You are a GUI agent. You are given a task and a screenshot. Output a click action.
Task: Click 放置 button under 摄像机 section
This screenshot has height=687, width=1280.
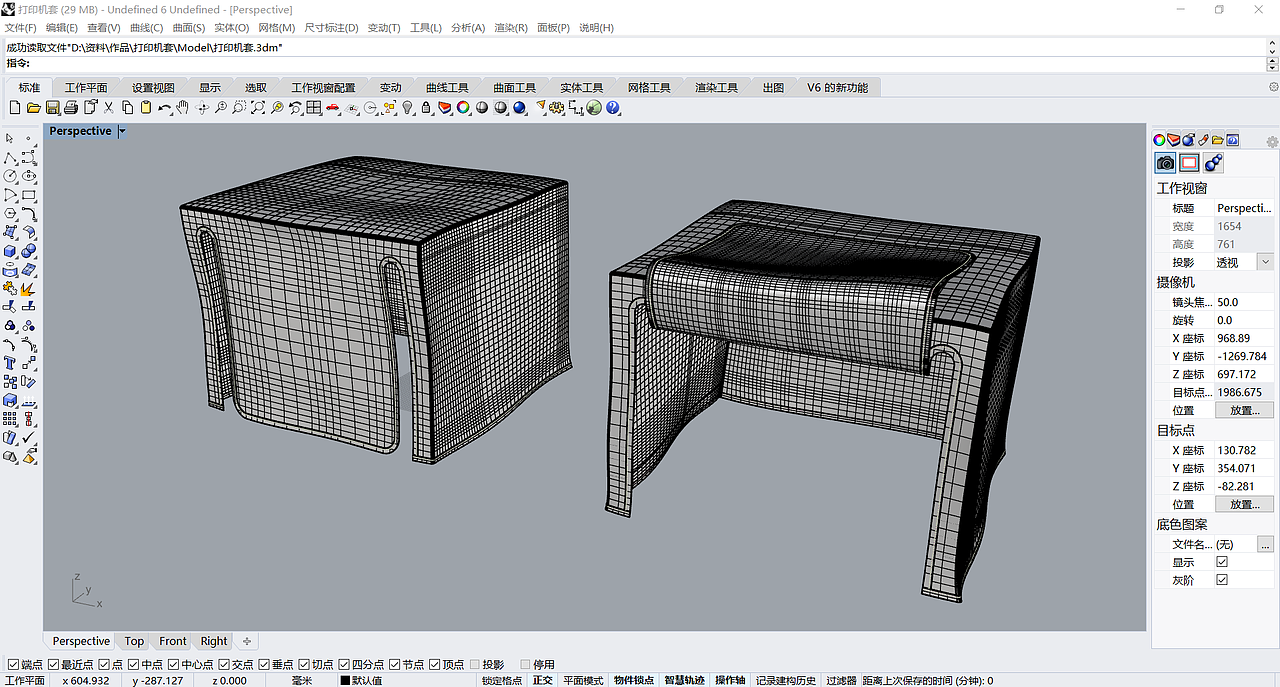tap(1244, 410)
